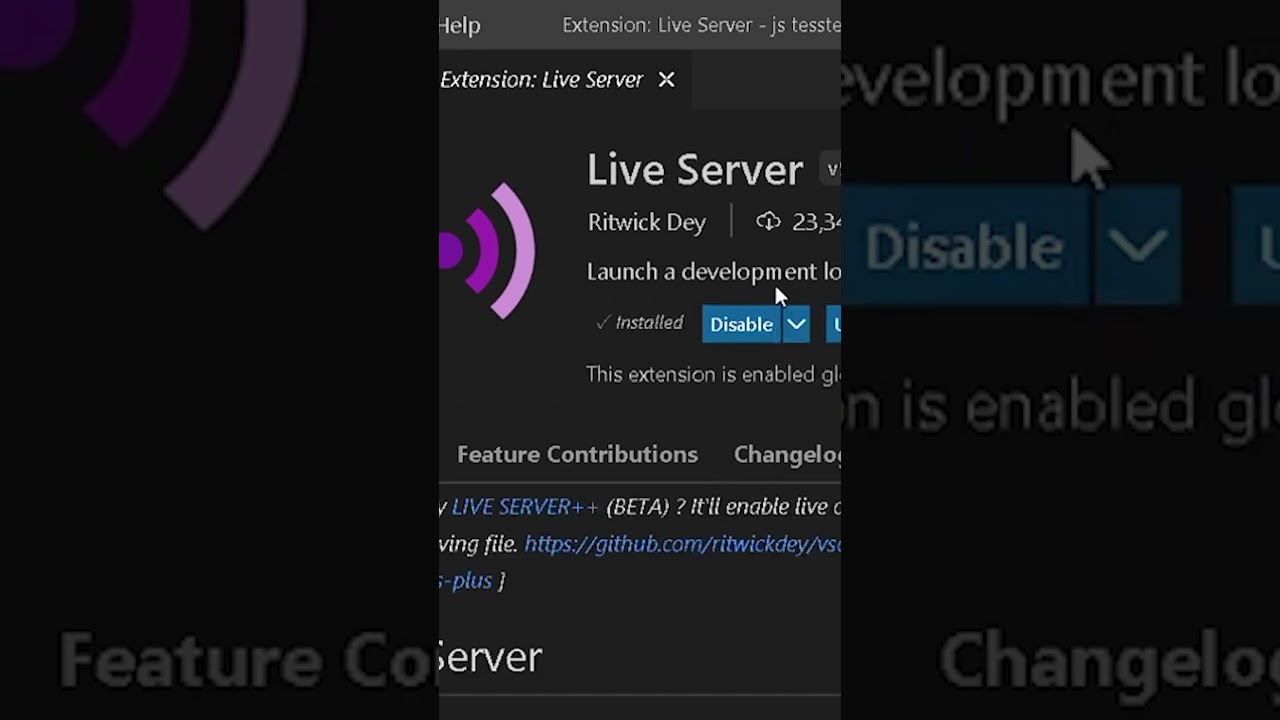The width and height of the screenshot is (1280, 720).
Task: Click the "This extension is enabled" text
Action: tap(713, 374)
